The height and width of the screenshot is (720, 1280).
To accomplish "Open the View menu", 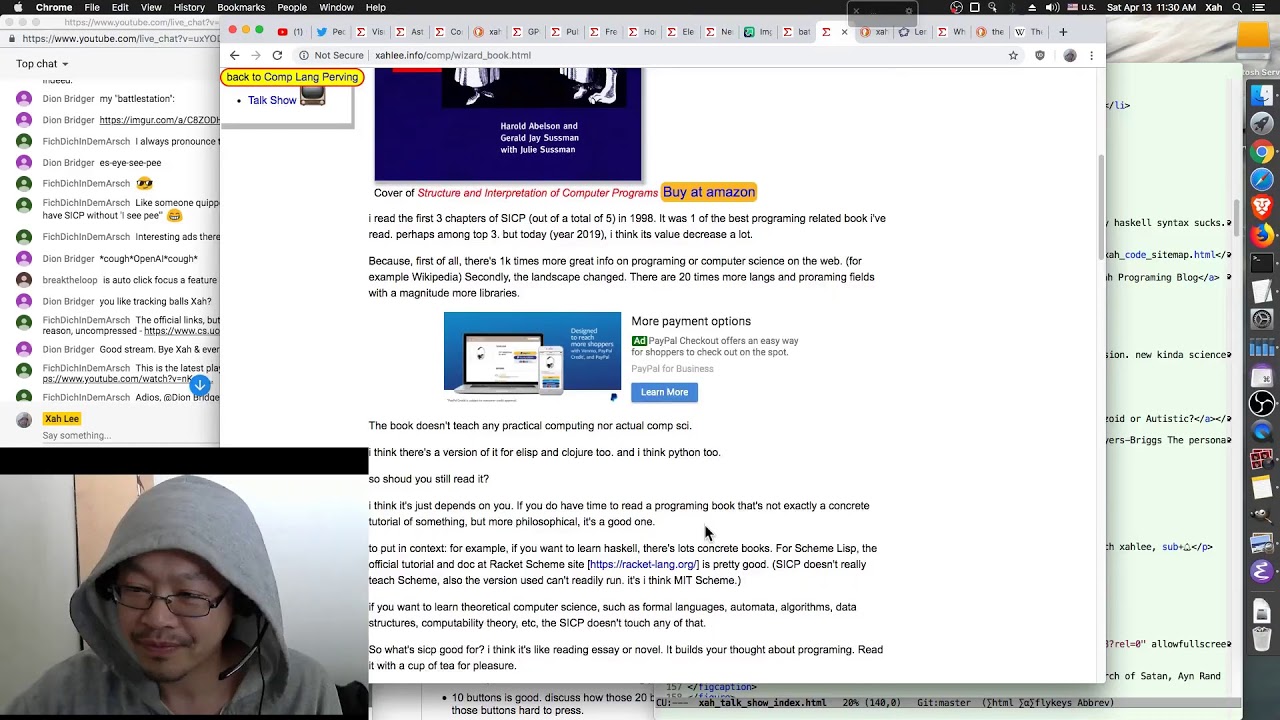I will click(x=151, y=8).
